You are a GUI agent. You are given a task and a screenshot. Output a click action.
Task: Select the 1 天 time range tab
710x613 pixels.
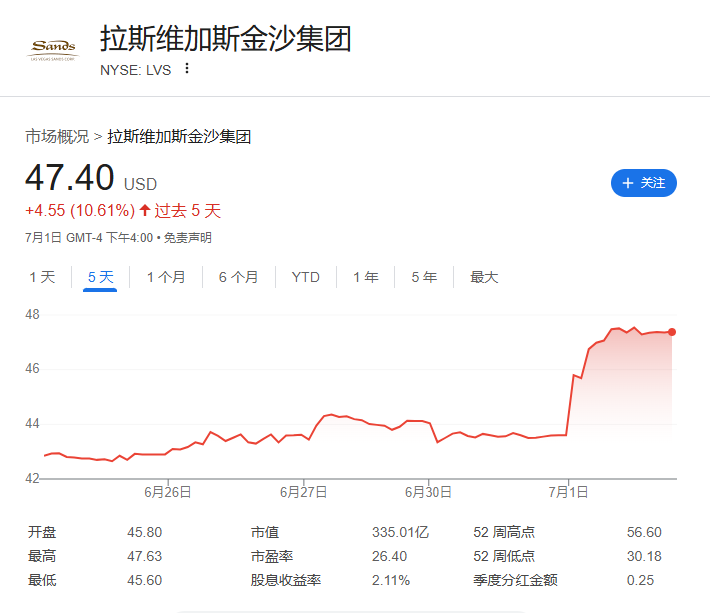42,277
